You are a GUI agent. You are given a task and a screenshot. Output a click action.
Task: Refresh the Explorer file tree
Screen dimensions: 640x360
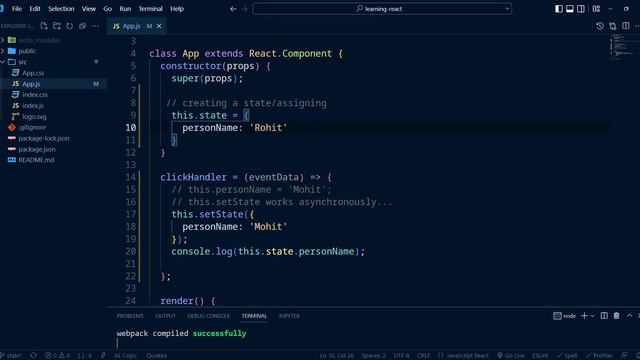[x=70, y=26]
